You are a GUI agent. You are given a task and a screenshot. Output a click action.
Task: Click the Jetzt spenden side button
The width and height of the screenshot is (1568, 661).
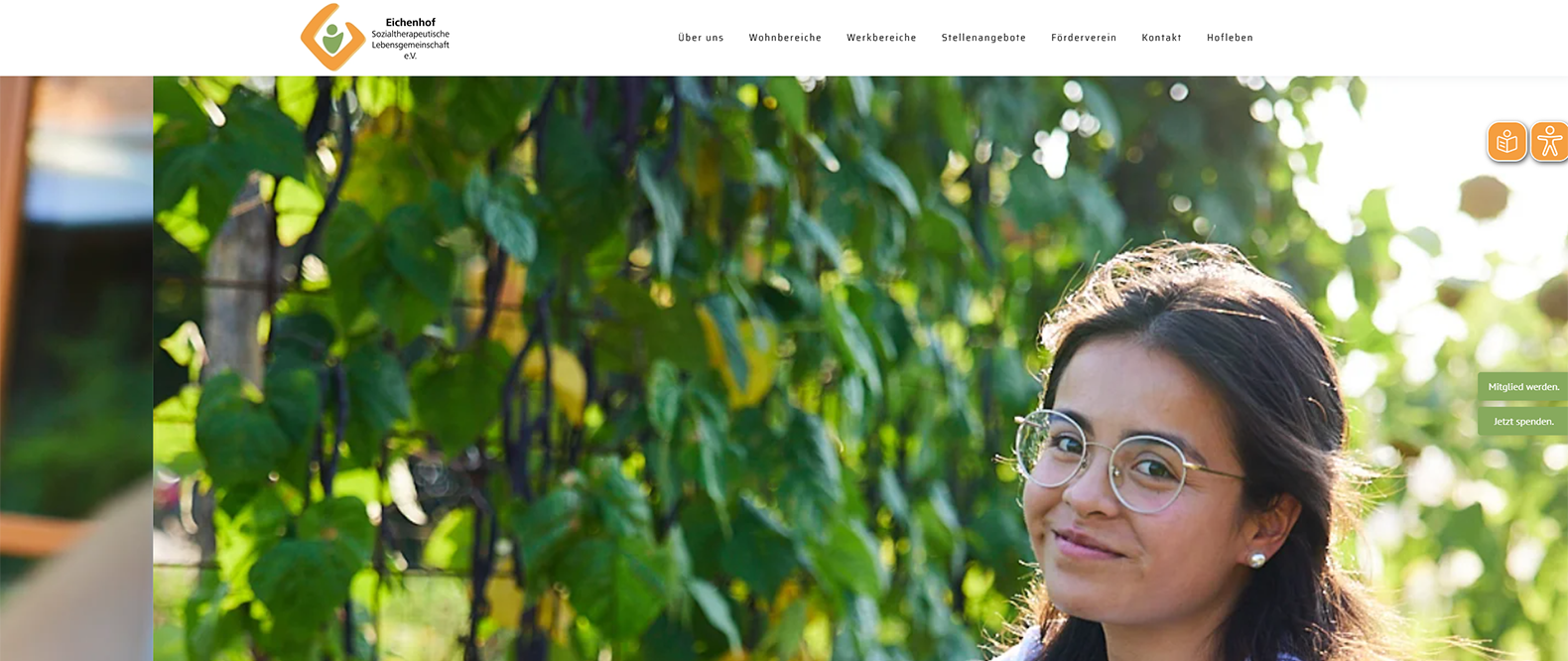pos(1523,422)
